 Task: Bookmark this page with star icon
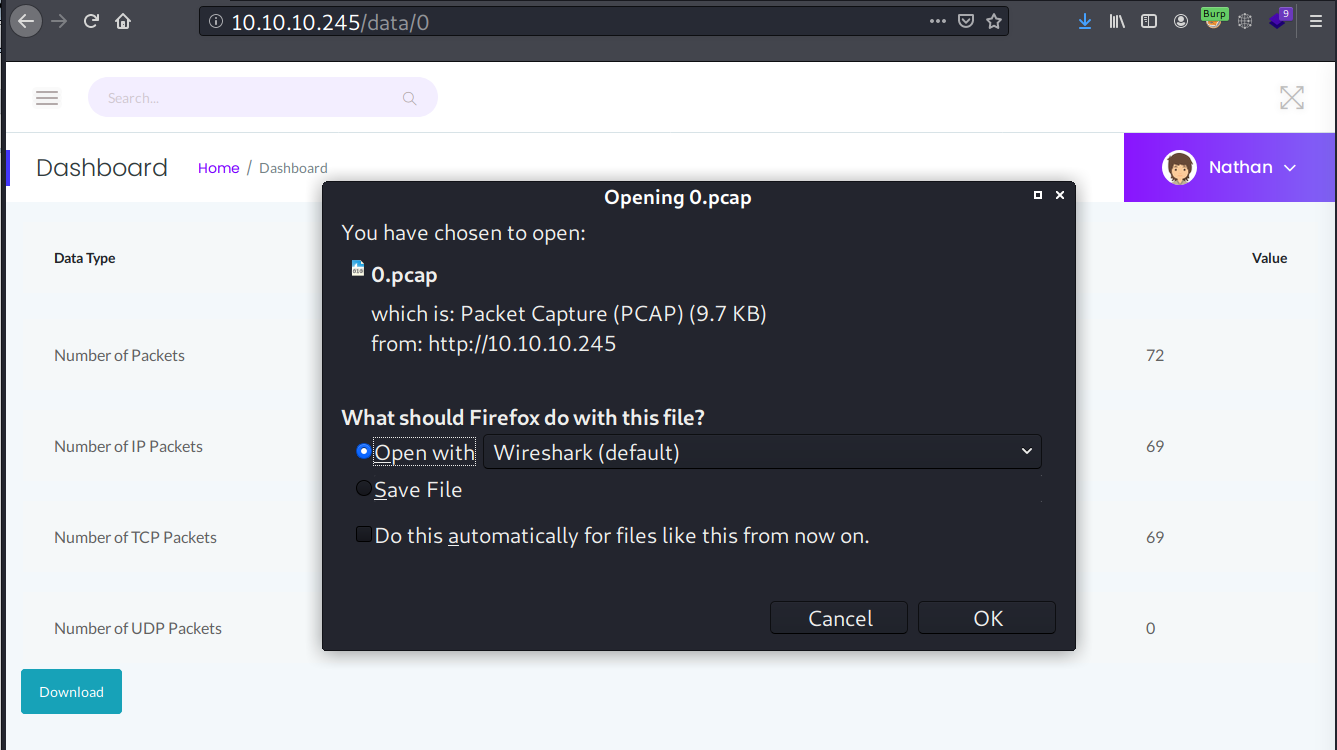pyautogui.click(x=993, y=21)
